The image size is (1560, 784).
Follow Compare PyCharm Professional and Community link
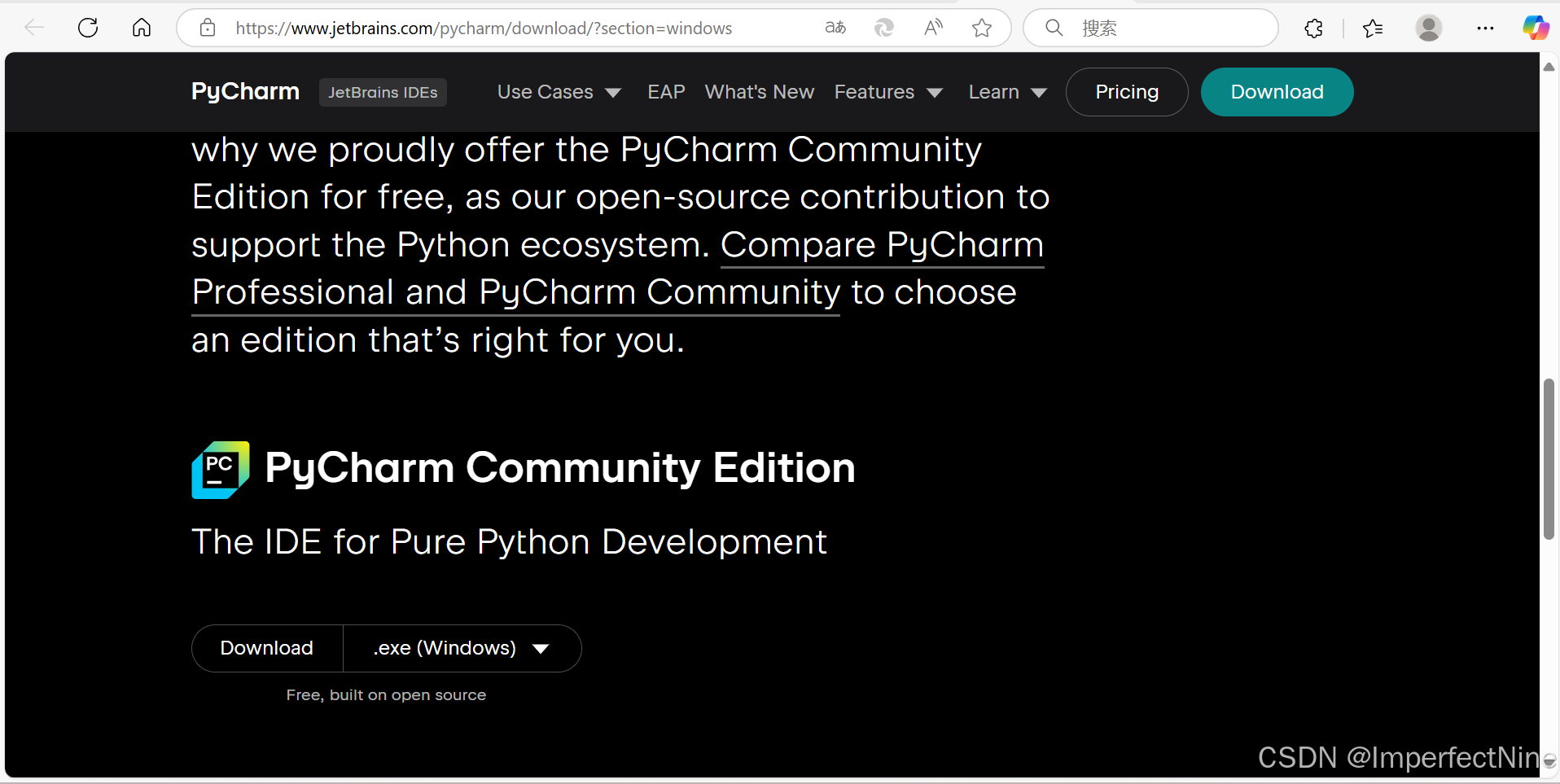click(x=515, y=291)
